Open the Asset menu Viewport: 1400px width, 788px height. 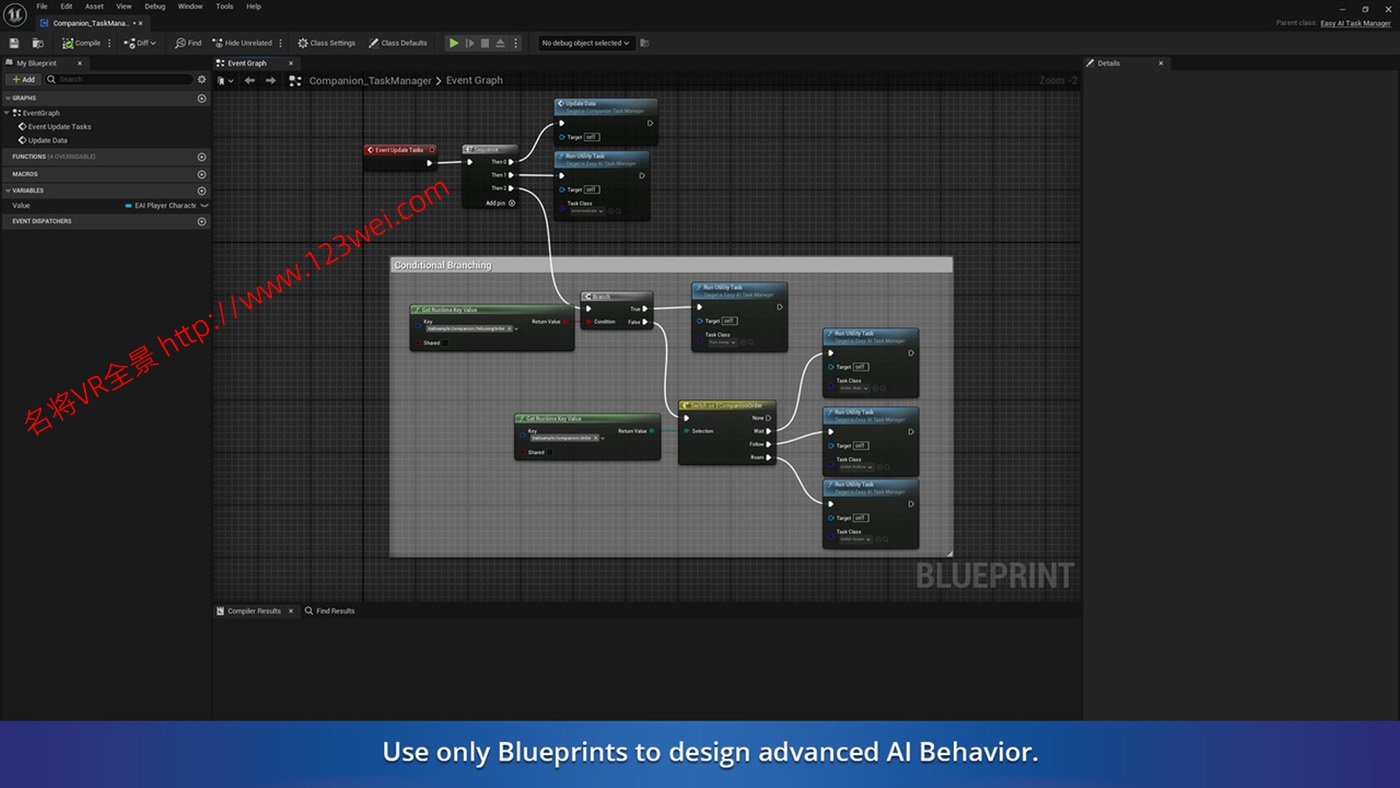coord(94,6)
